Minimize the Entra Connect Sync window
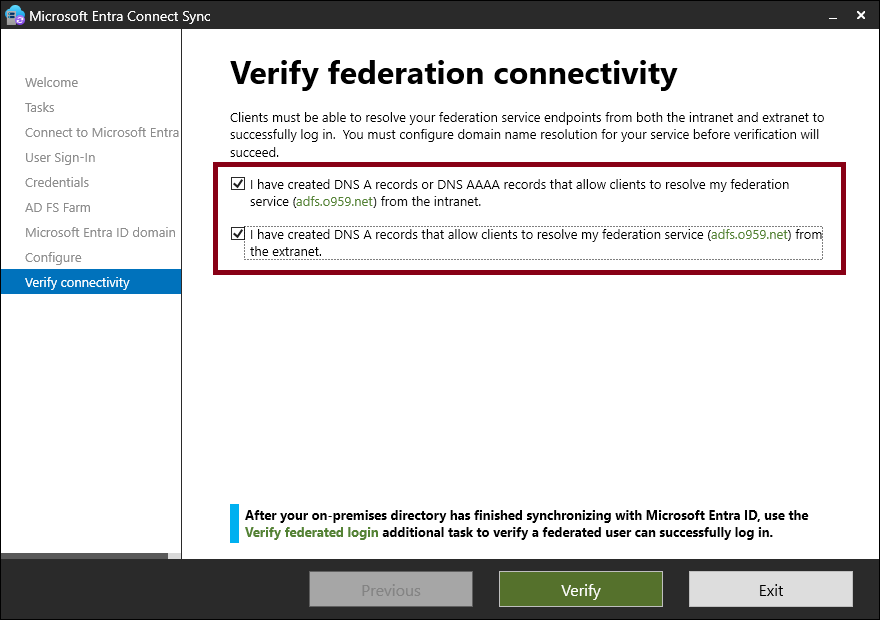The image size is (880, 620). point(833,16)
